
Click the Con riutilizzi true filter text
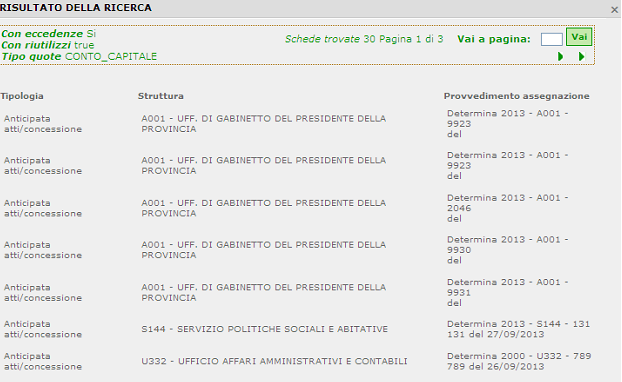tap(48, 45)
